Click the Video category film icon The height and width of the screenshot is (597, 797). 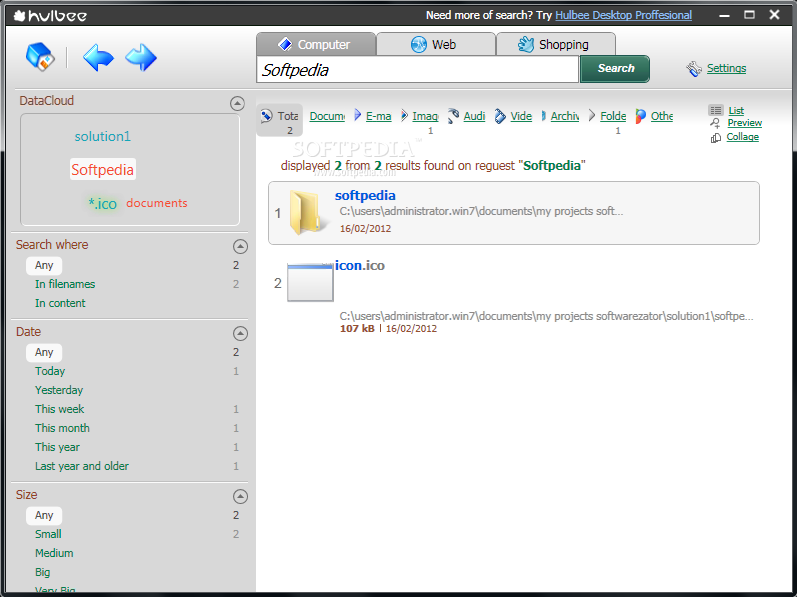point(501,116)
